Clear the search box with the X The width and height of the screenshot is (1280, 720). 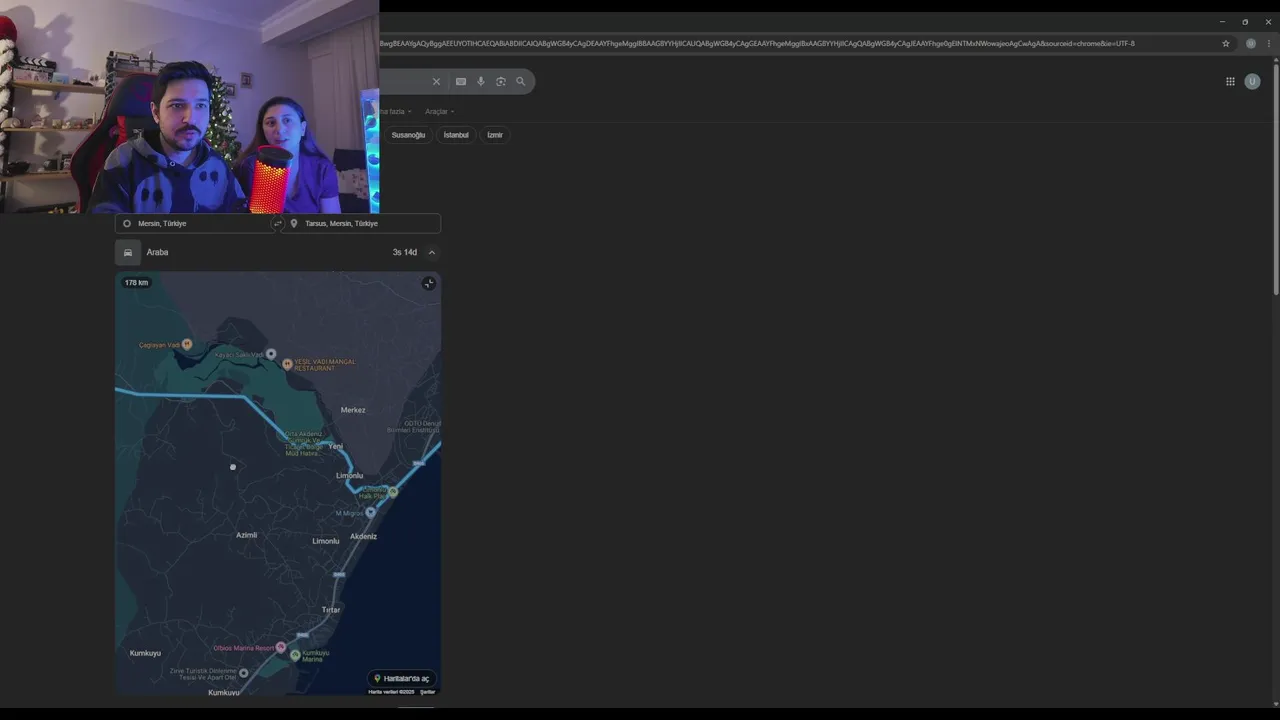[x=436, y=82]
